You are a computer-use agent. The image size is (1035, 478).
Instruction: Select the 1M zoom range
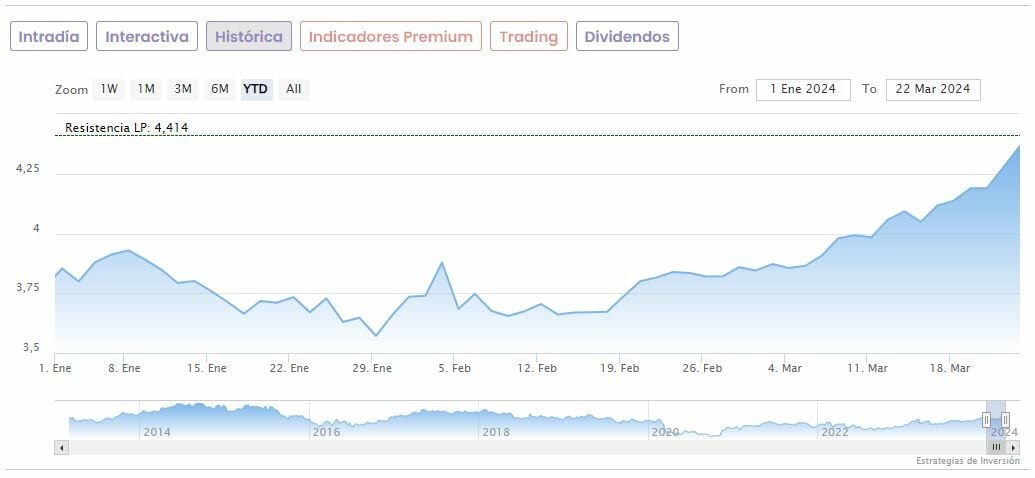pyautogui.click(x=146, y=89)
